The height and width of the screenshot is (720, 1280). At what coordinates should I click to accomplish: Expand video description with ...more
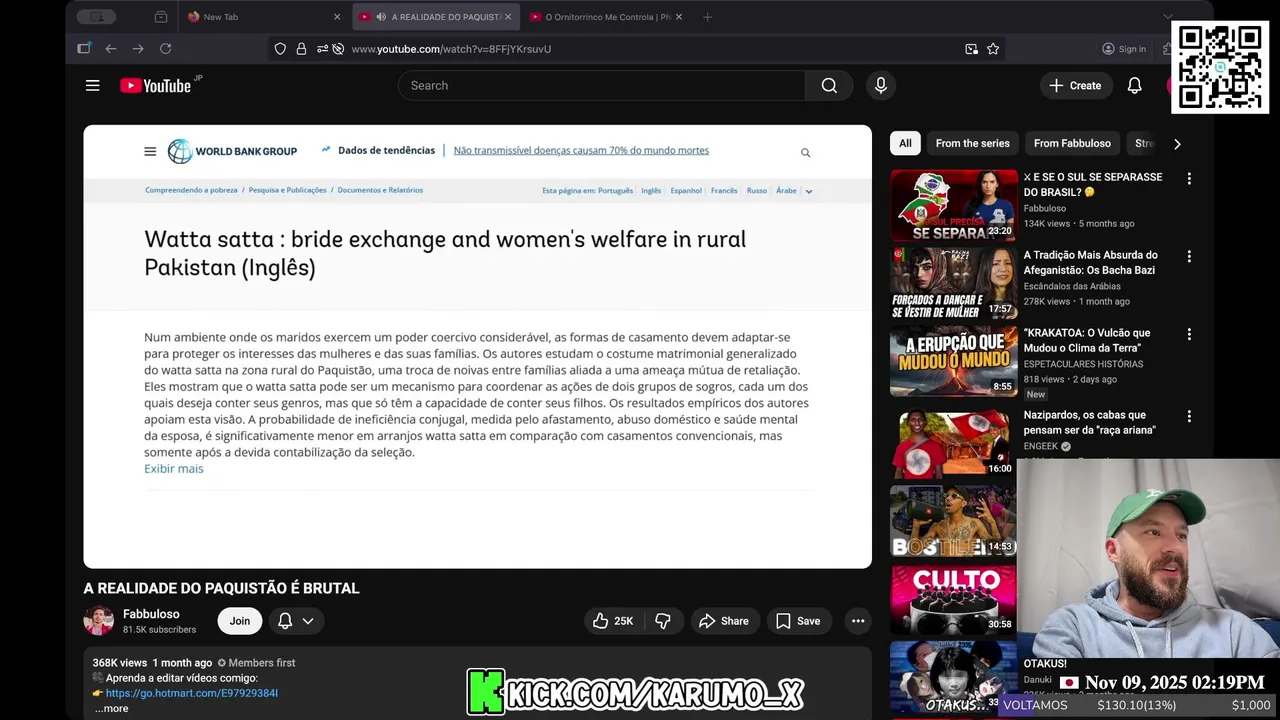[x=111, y=708]
